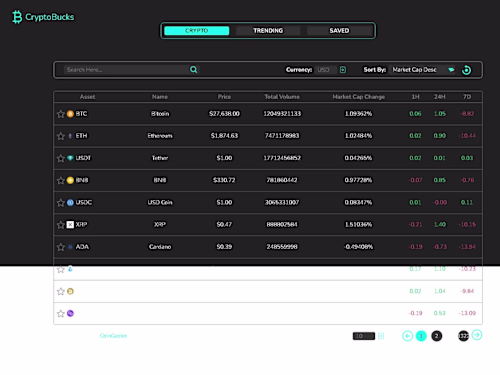Click the Market Cap Change column header

click(359, 97)
